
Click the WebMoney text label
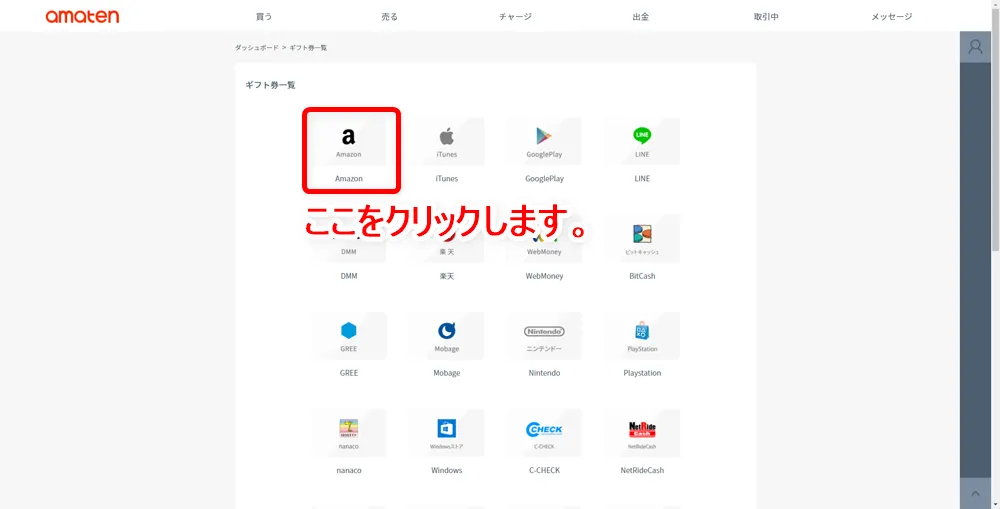click(544, 276)
